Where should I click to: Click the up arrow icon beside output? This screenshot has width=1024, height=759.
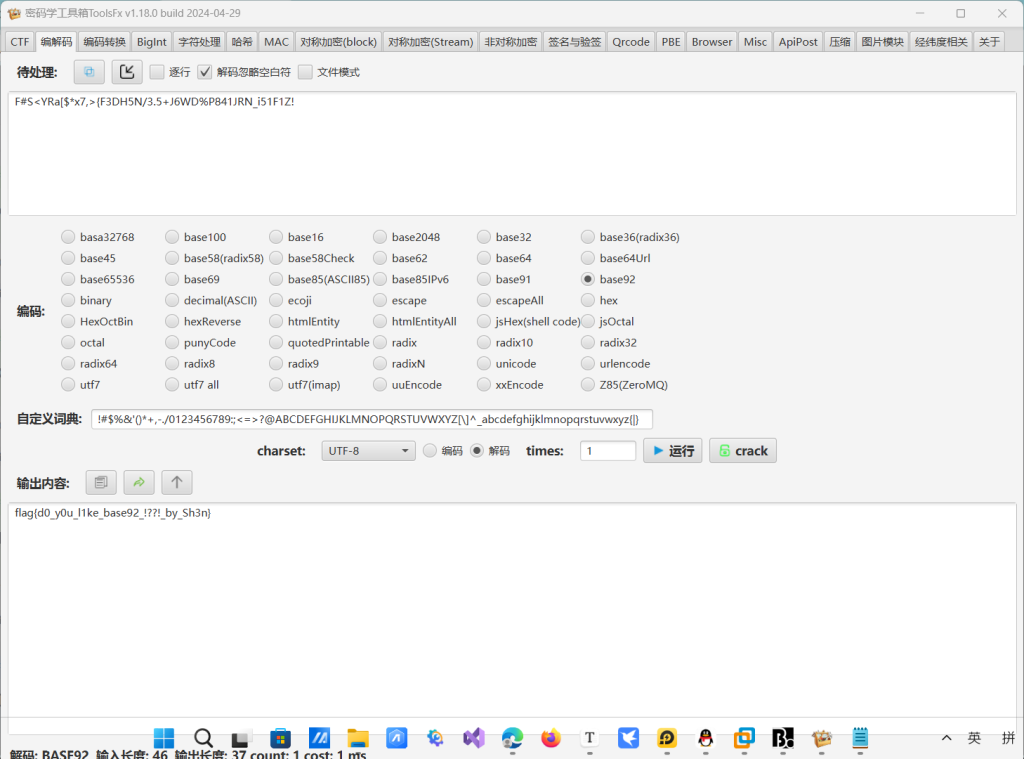177,483
